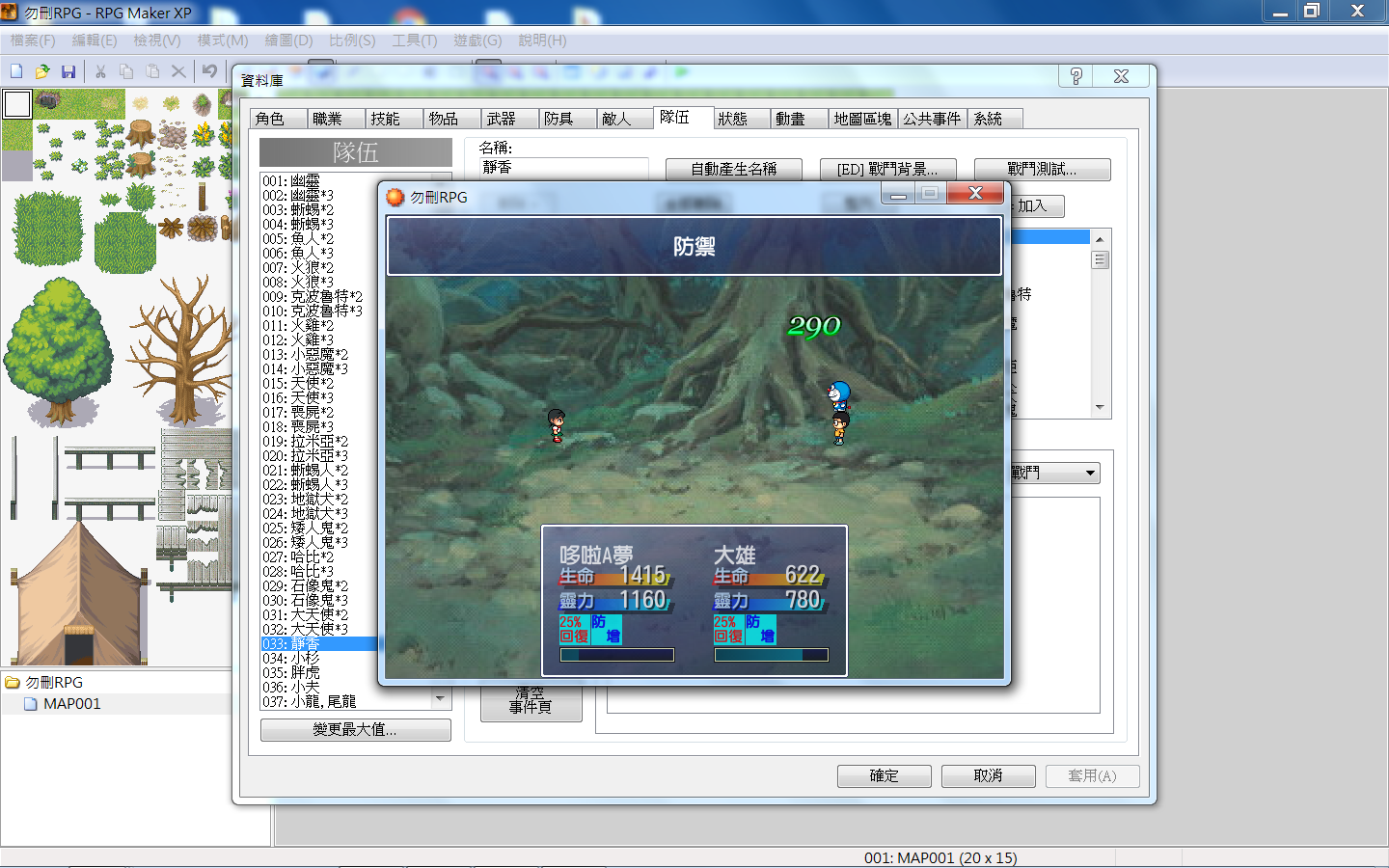Screen dimensions: 1389x868
Task: Click the Undo arrow toolbar icon
Action: click(209, 71)
